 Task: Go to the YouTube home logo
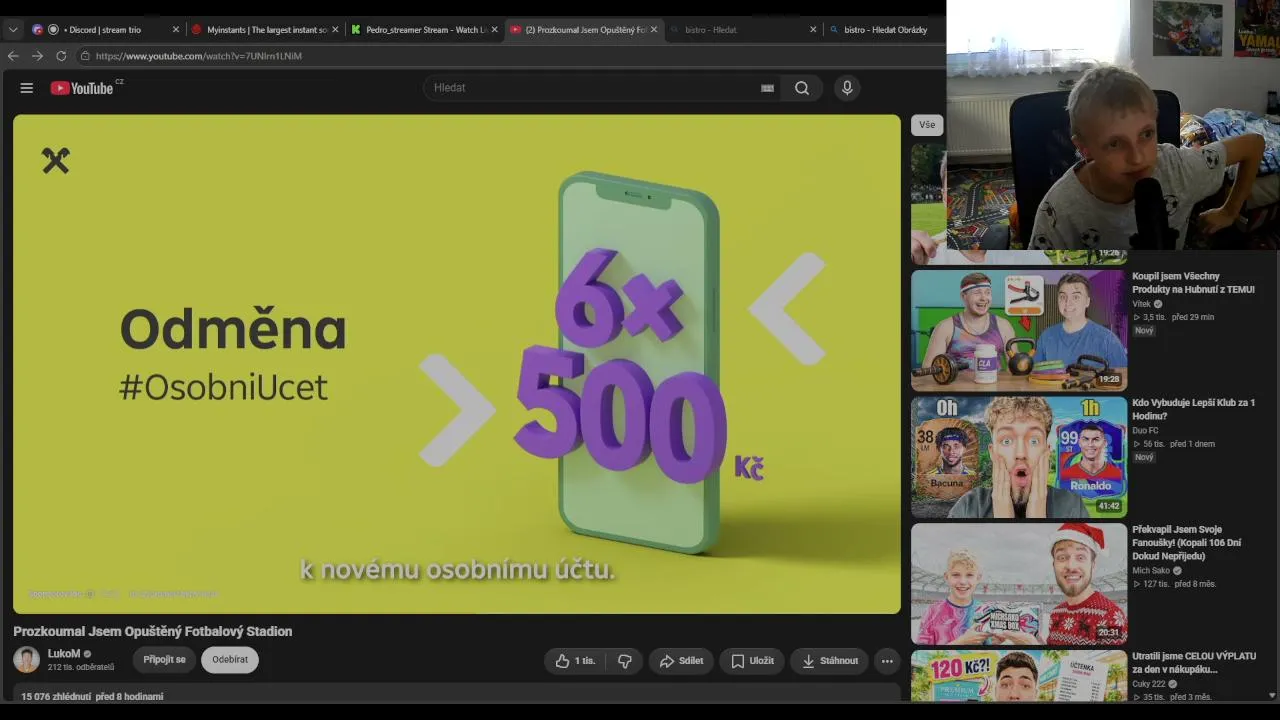pyautogui.click(x=82, y=88)
